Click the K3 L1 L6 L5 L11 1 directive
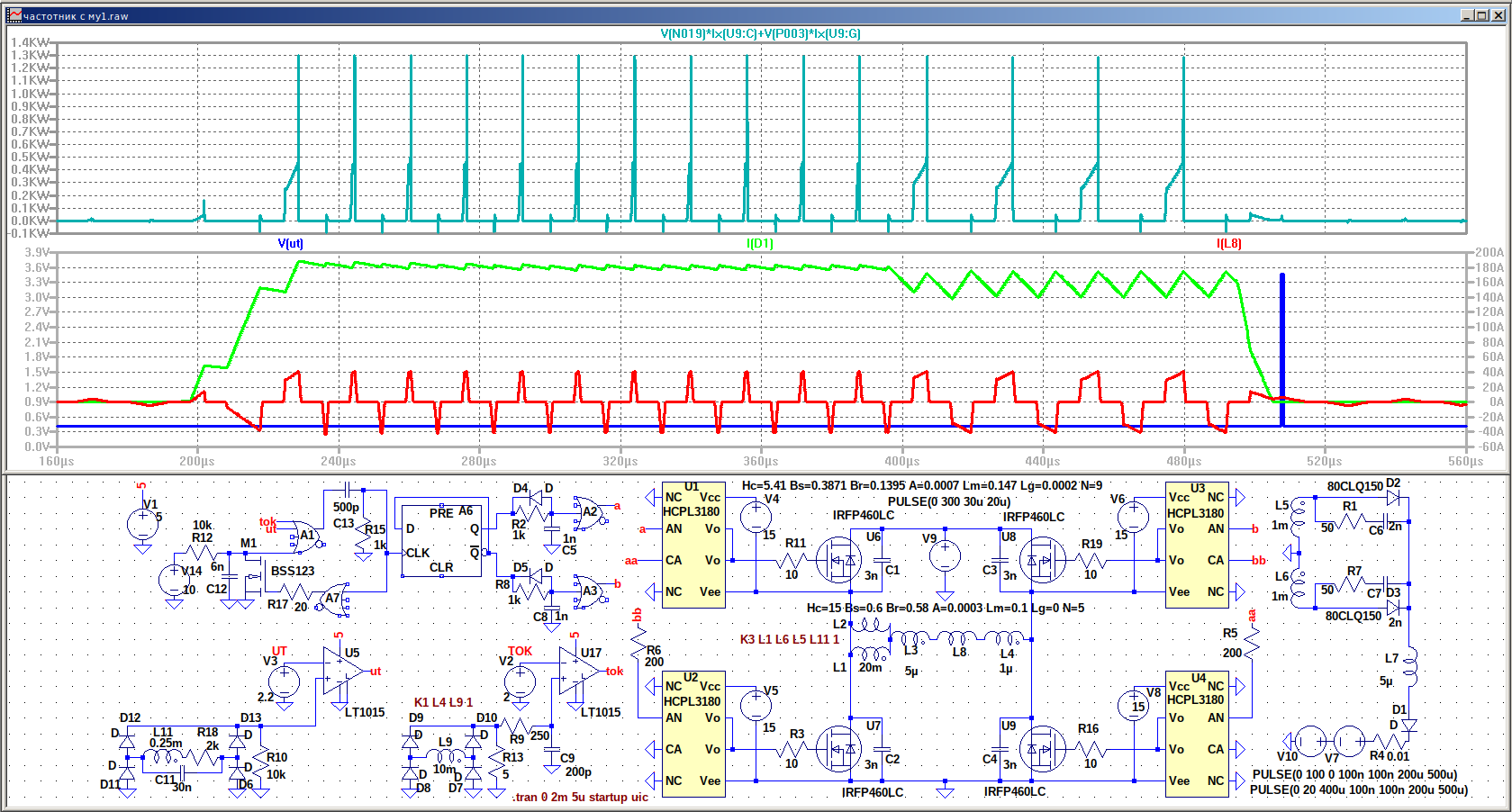 (790, 639)
